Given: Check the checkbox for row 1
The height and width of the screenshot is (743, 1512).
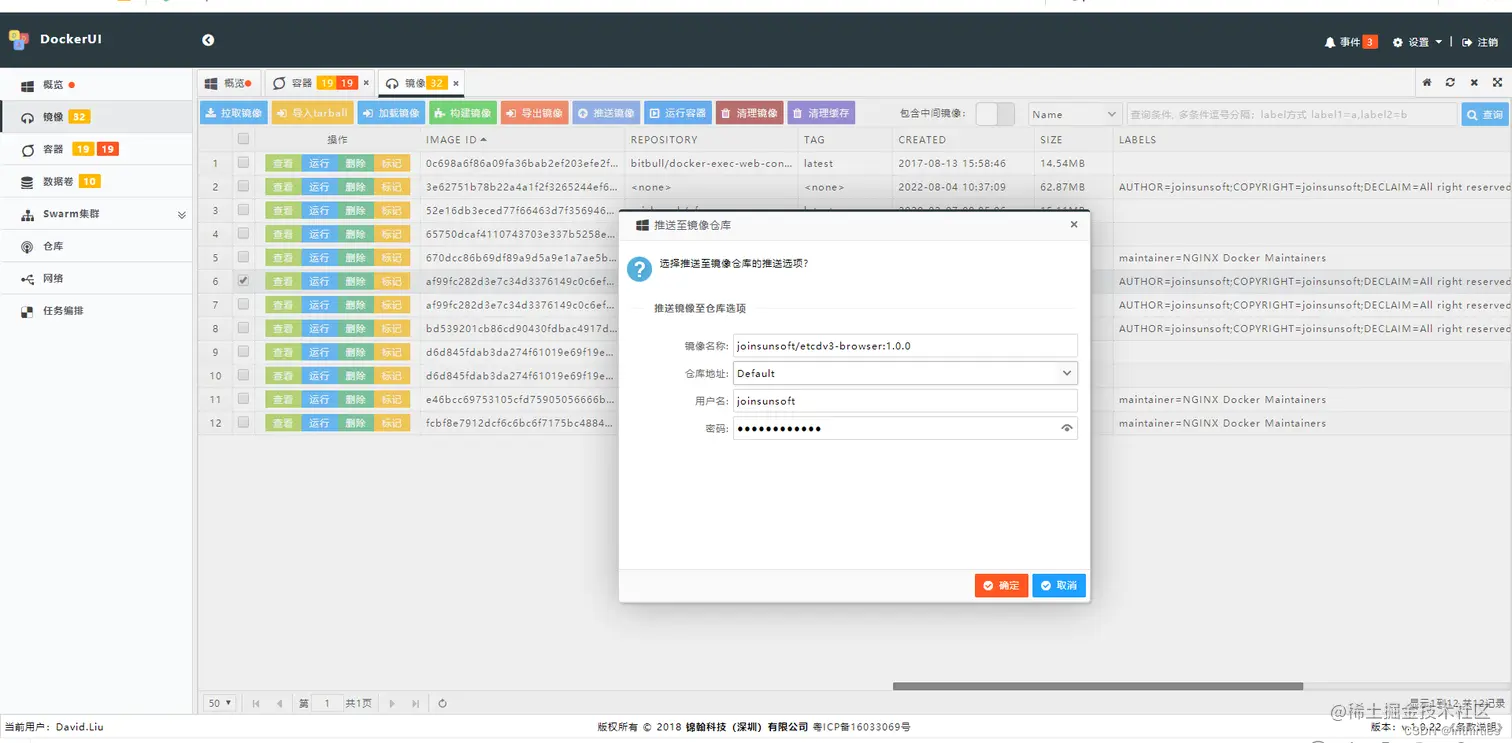Looking at the screenshot, I should click(x=243, y=163).
